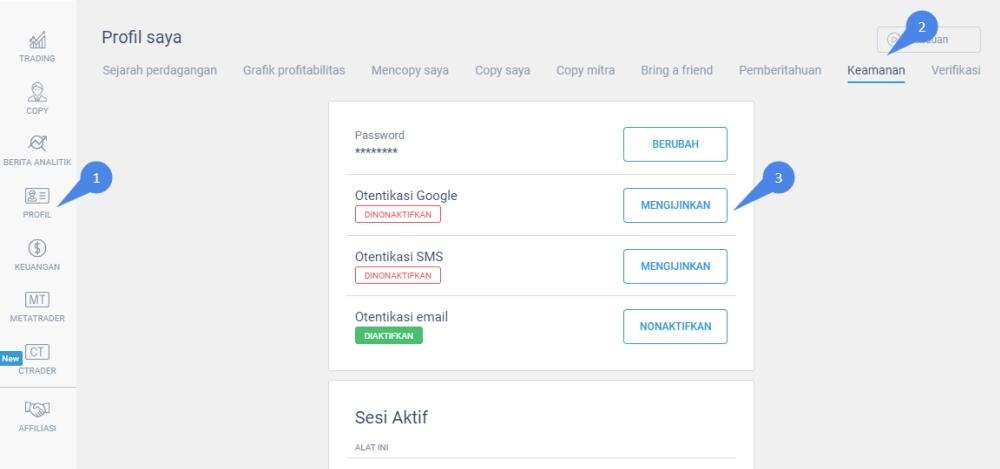
Task: Click the Copy person icon in sidebar
Action: [x=37, y=92]
